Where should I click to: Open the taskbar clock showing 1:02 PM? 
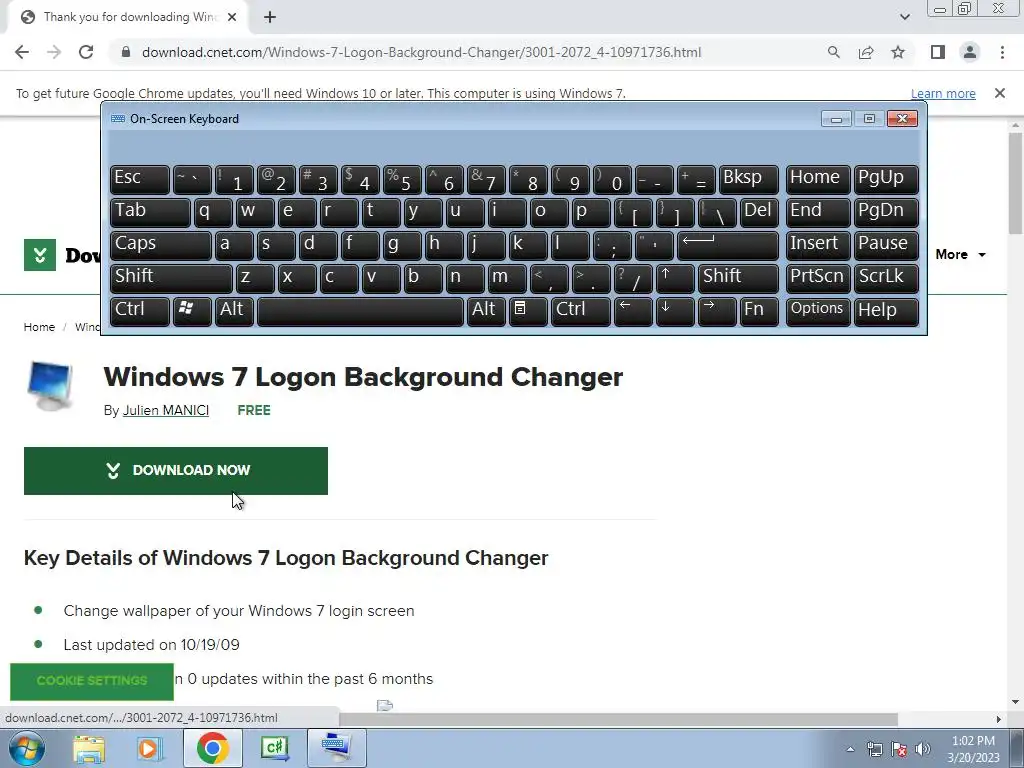pyautogui.click(x=973, y=749)
